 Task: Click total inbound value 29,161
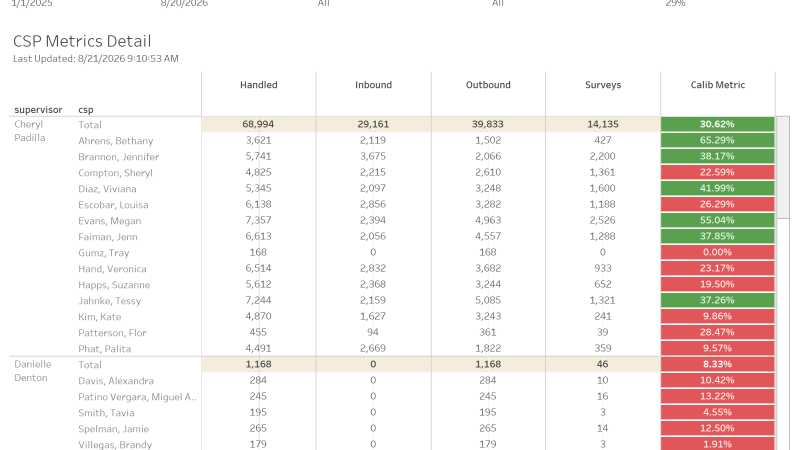(373, 124)
